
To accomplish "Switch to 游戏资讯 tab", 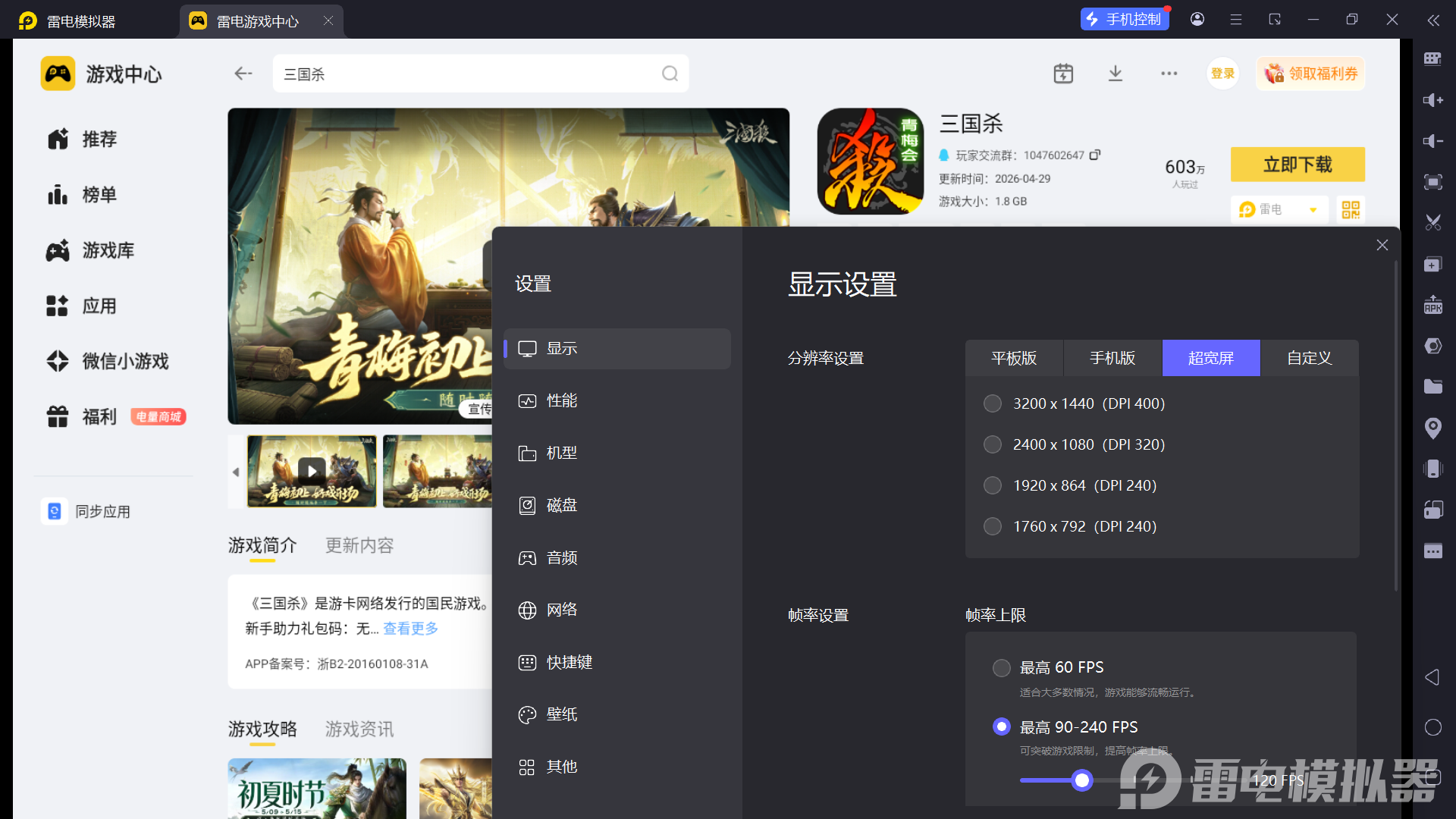I will coord(359,729).
